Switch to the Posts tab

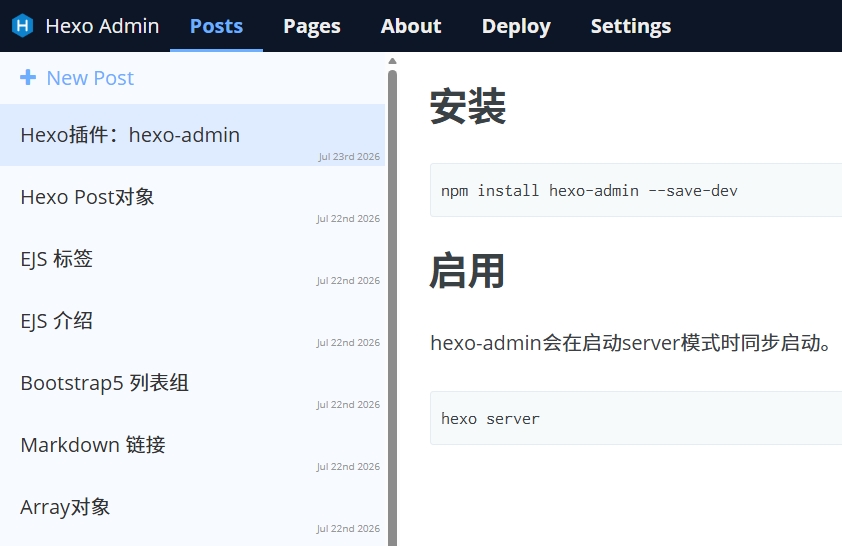216,26
